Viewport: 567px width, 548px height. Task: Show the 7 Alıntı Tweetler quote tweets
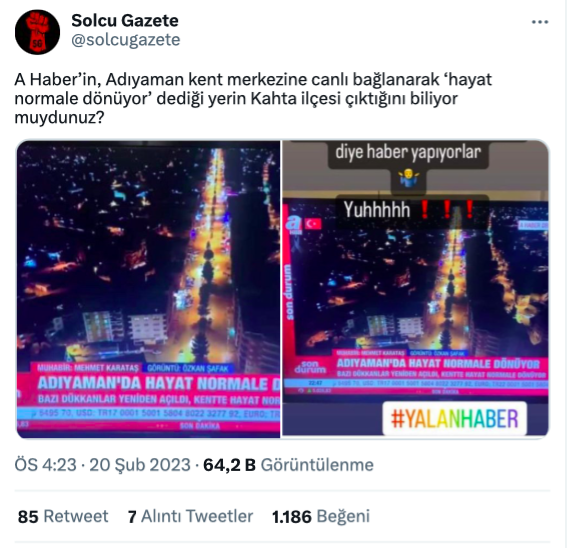(x=190, y=516)
